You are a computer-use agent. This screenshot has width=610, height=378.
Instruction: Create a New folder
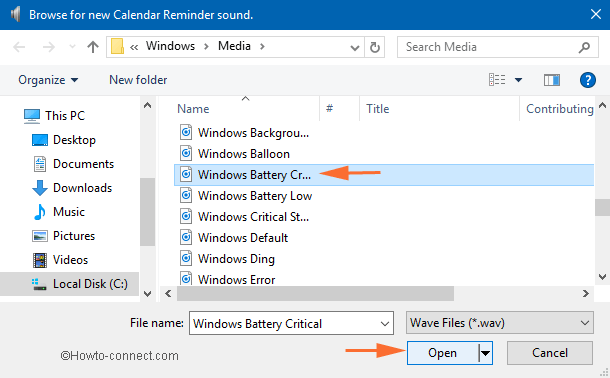click(138, 80)
